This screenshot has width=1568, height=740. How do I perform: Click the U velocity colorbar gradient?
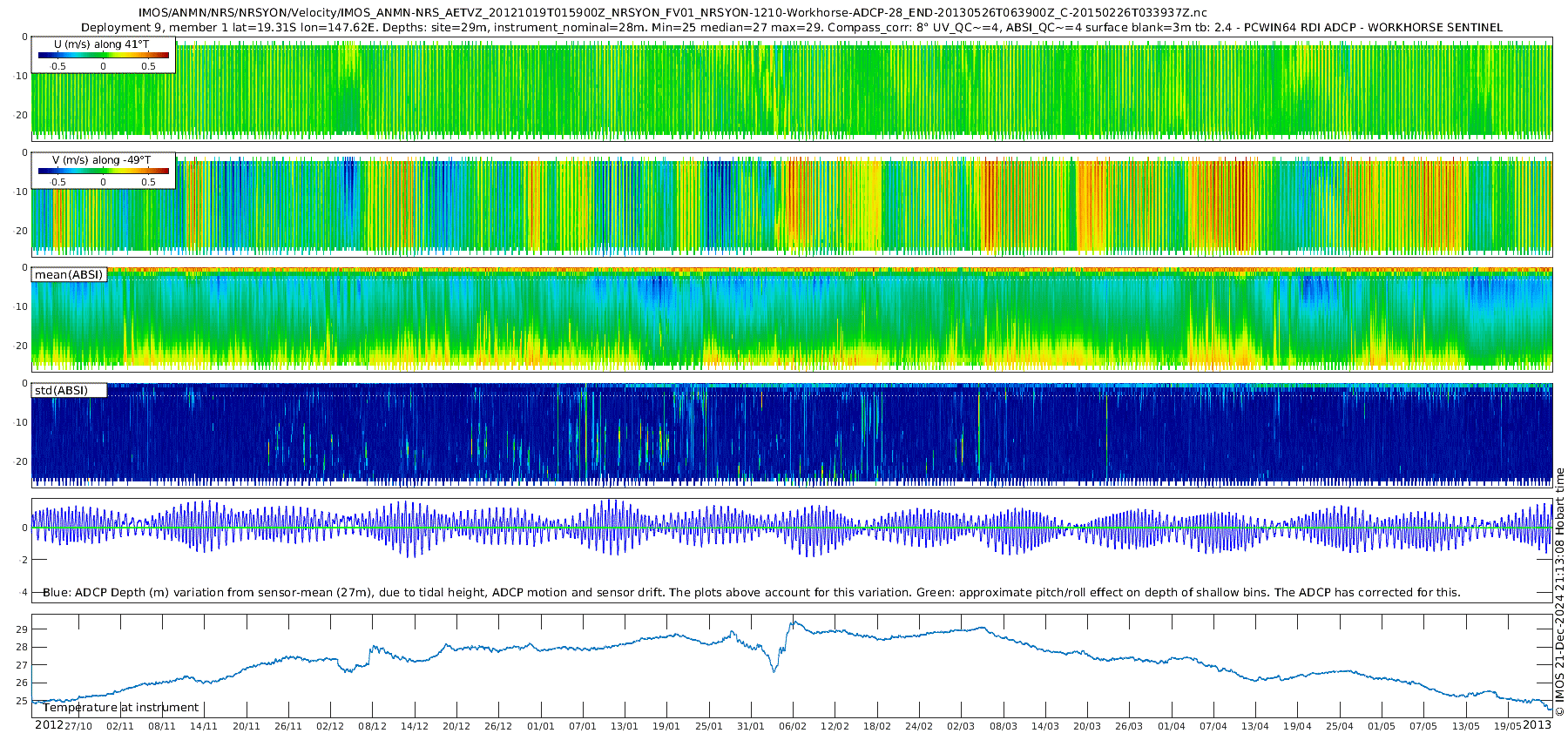[103, 55]
